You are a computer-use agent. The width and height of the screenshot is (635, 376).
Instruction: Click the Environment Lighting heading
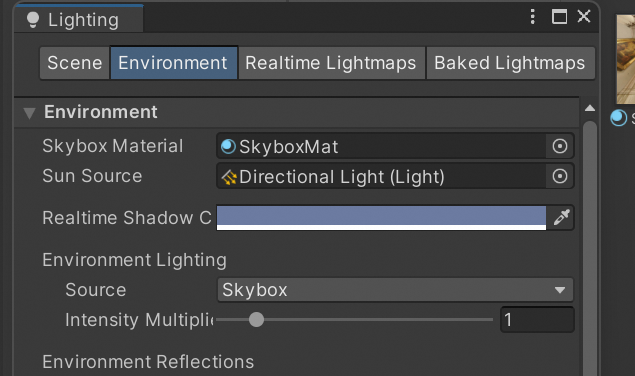(134, 260)
